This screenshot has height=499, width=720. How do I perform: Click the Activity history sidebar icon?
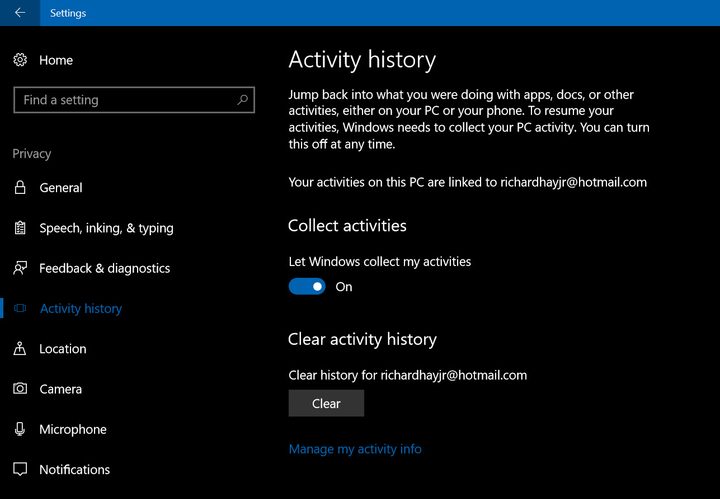point(20,308)
